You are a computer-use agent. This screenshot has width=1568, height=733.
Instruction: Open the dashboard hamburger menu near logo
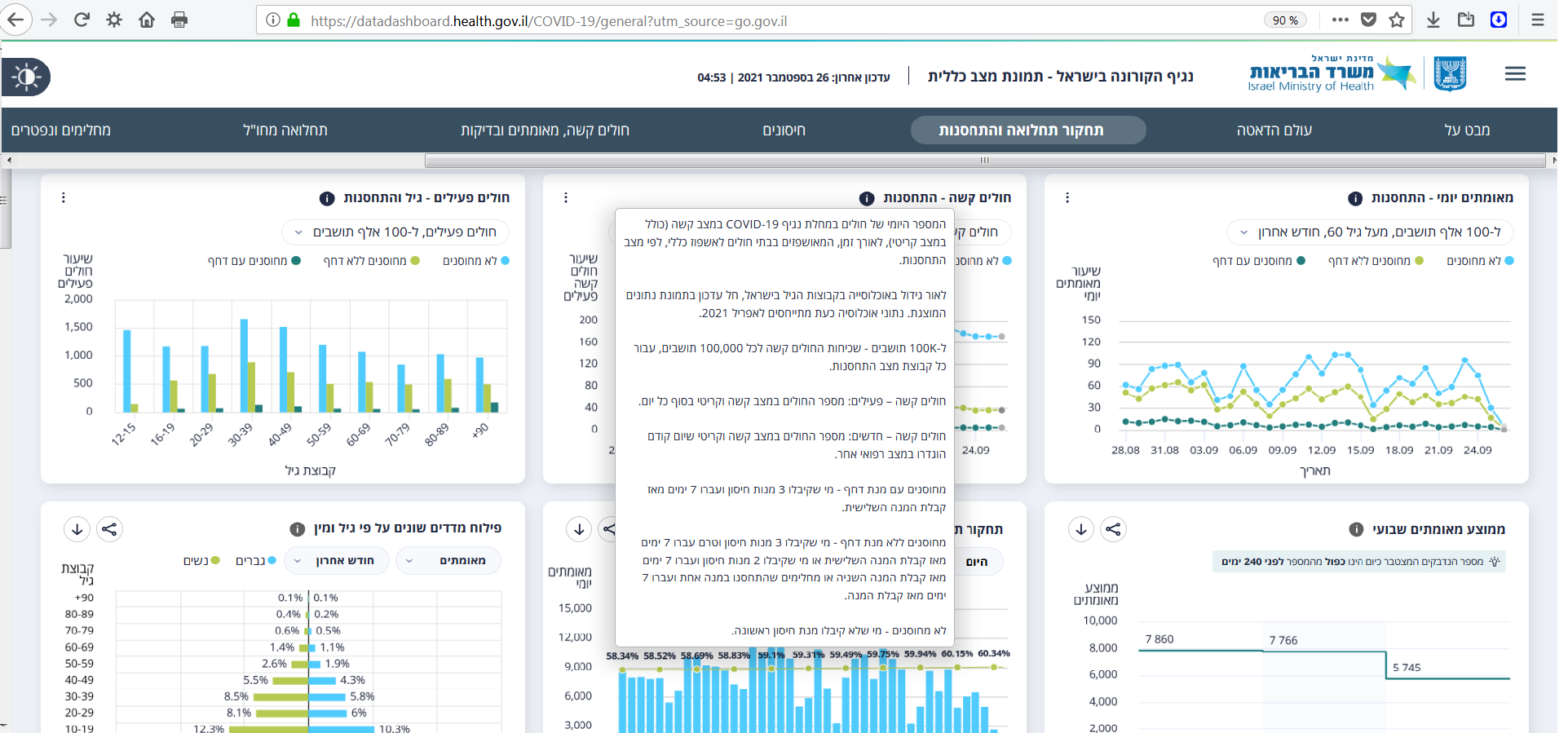pyautogui.click(x=1516, y=74)
